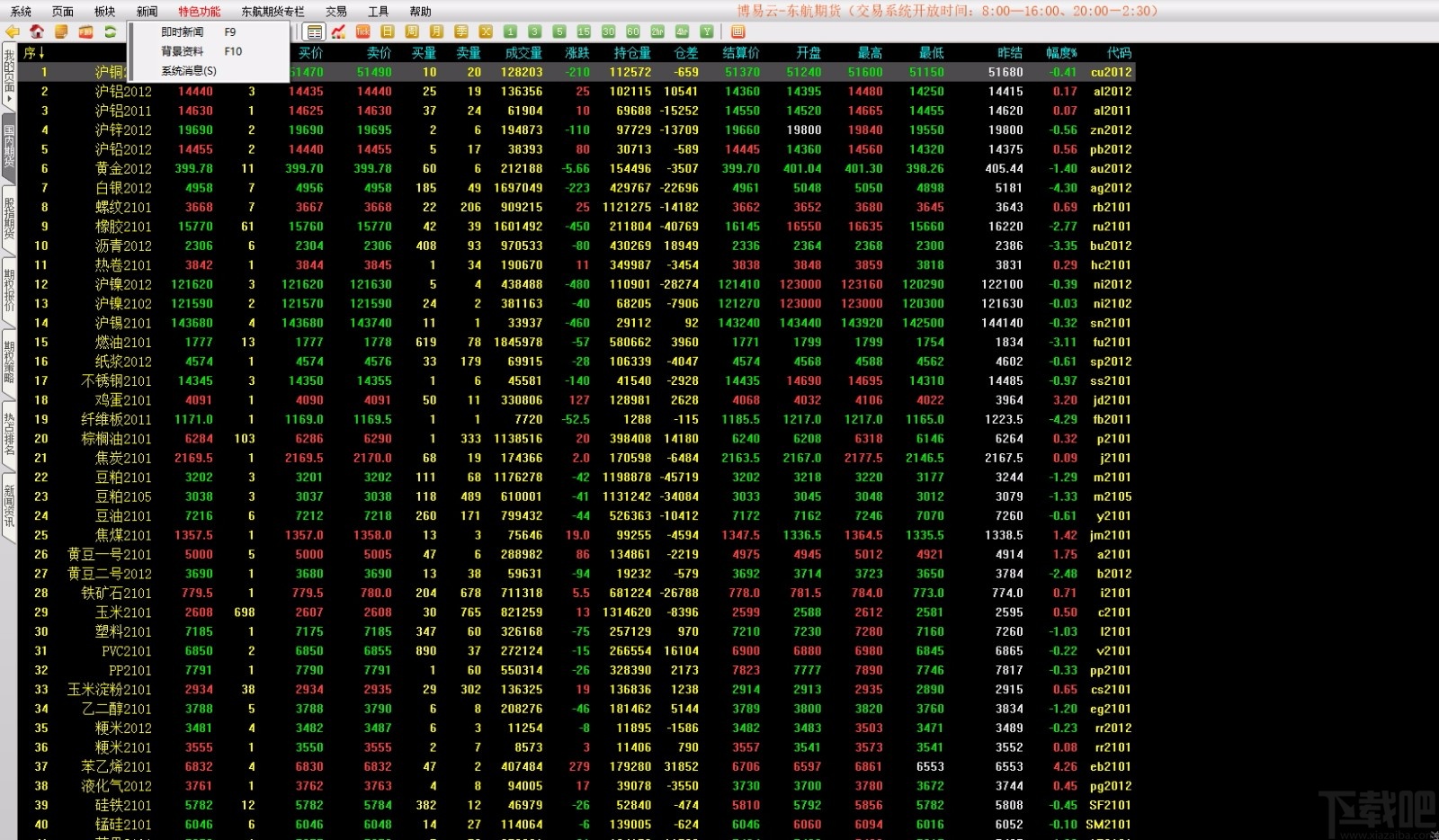Screen dimensions: 1439x840
Task: Open the 板块 menu
Action: tap(105, 12)
